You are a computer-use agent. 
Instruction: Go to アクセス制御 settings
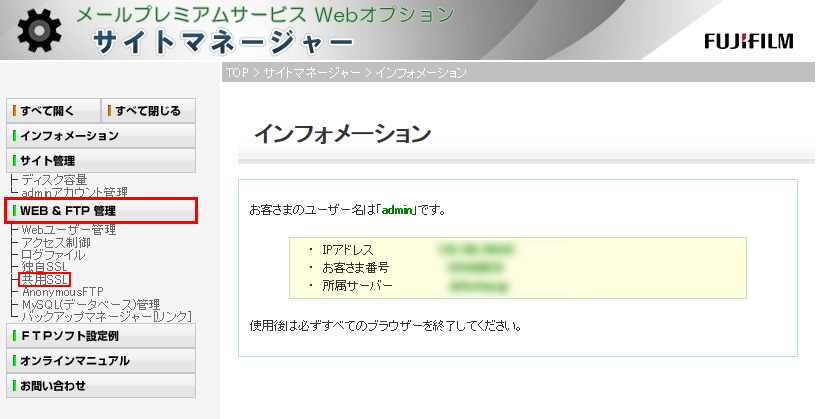pyautogui.click(x=56, y=243)
